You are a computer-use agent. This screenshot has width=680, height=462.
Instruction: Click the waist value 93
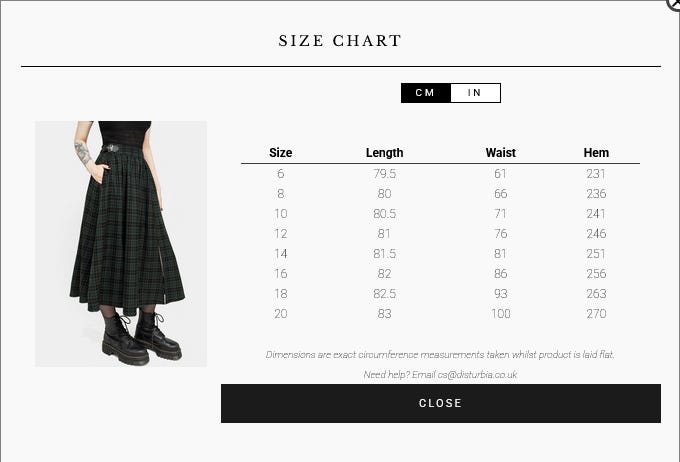[x=500, y=294]
